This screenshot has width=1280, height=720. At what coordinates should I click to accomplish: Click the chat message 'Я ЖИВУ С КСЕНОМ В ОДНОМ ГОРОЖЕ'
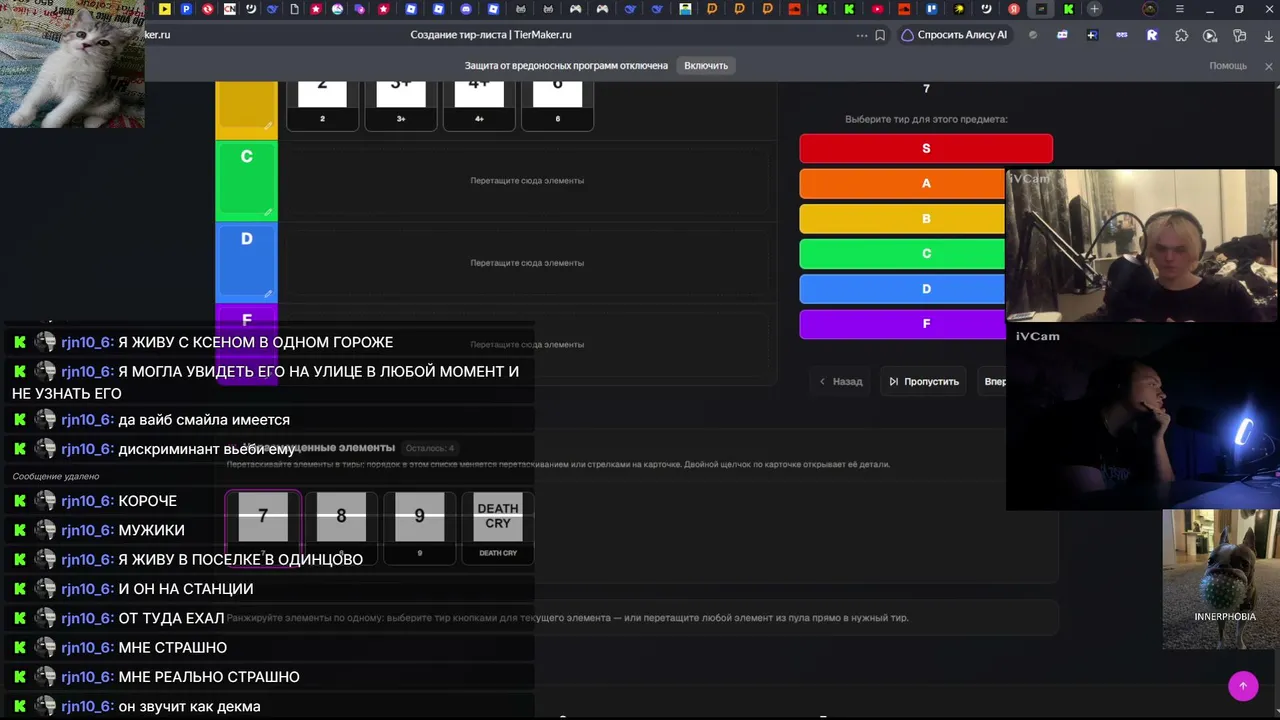[256, 342]
